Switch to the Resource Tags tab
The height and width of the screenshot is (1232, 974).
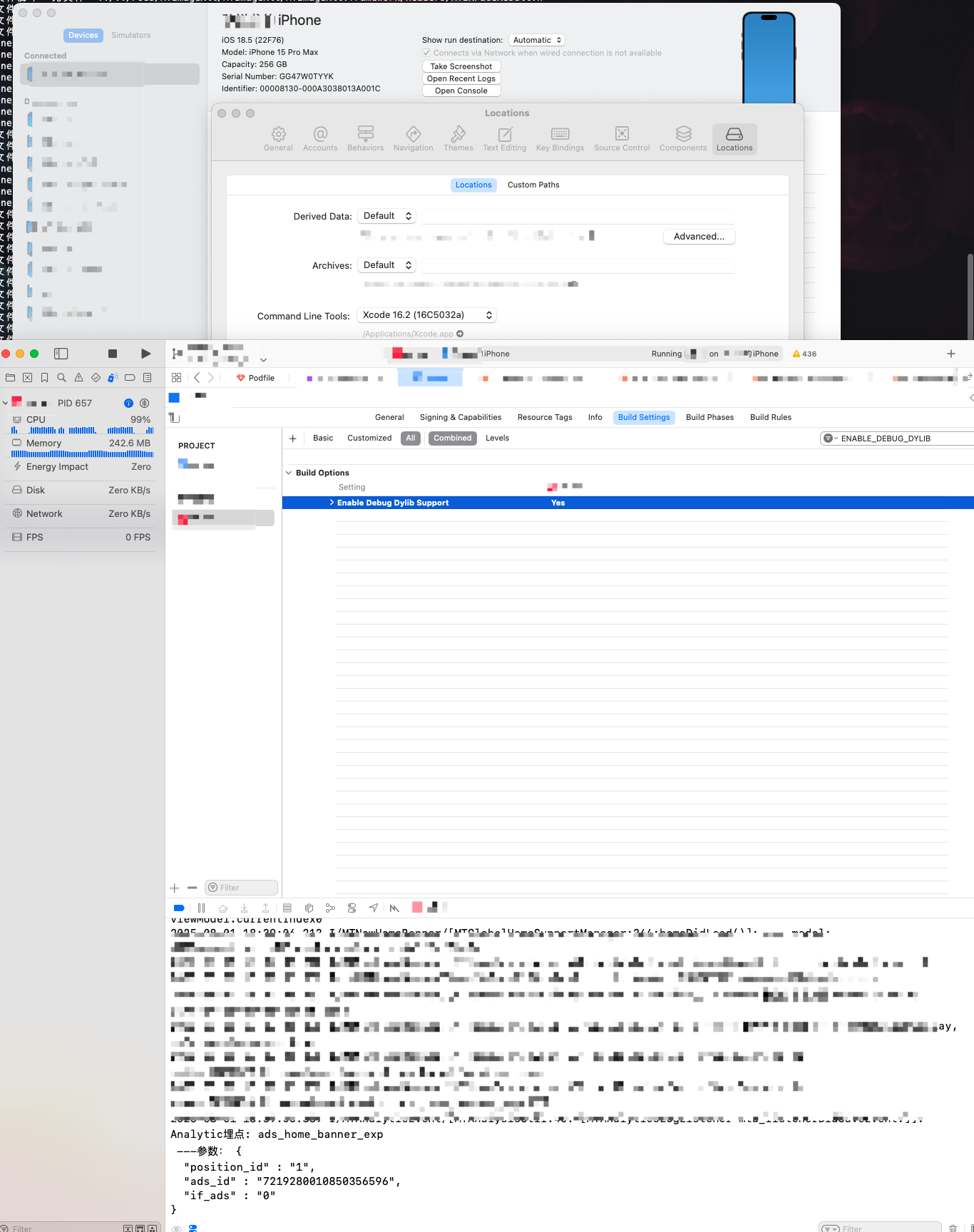pyautogui.click(x=545, y=418)
